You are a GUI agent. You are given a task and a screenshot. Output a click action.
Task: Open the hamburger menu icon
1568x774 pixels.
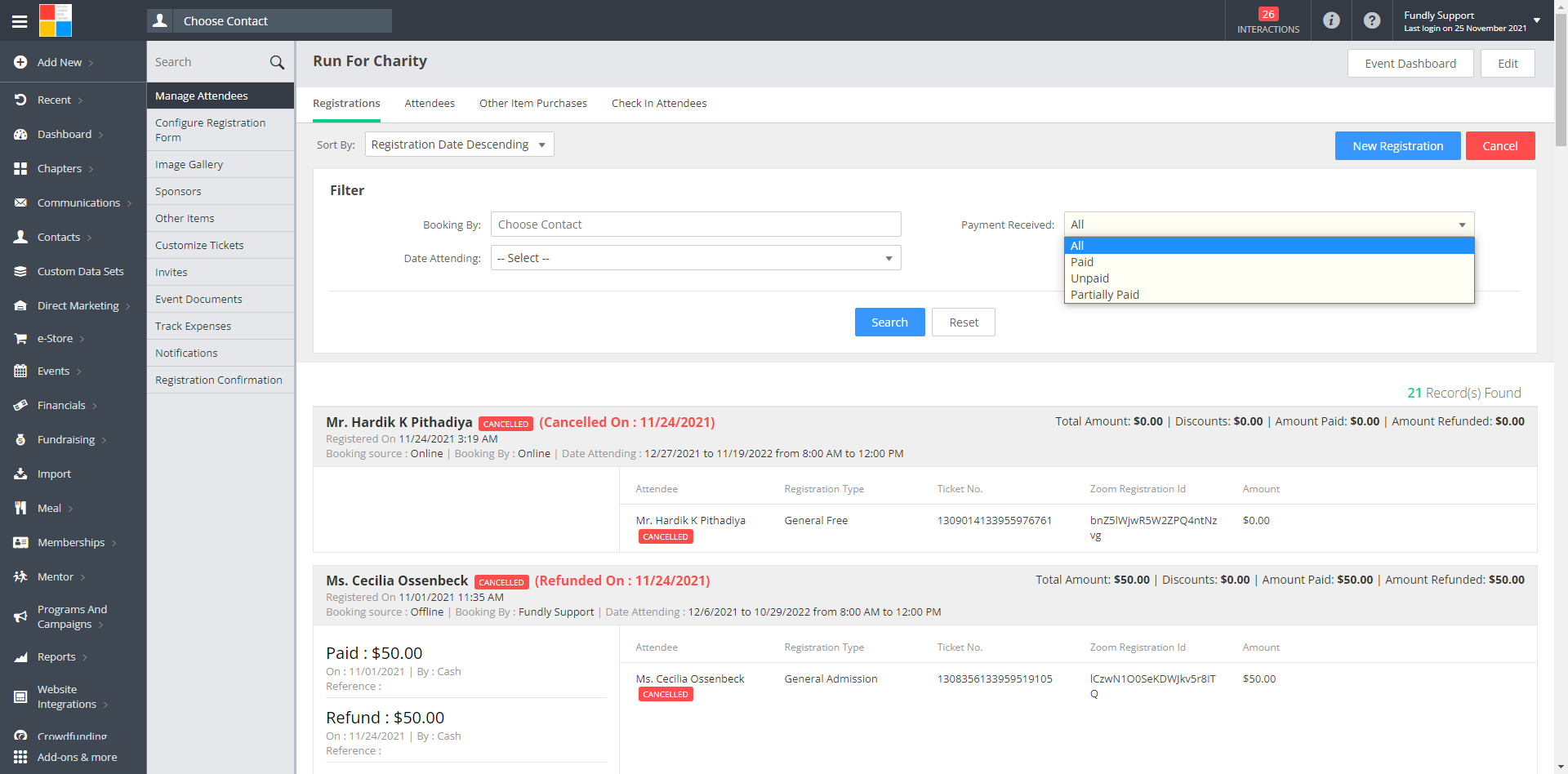coord(20,21)
